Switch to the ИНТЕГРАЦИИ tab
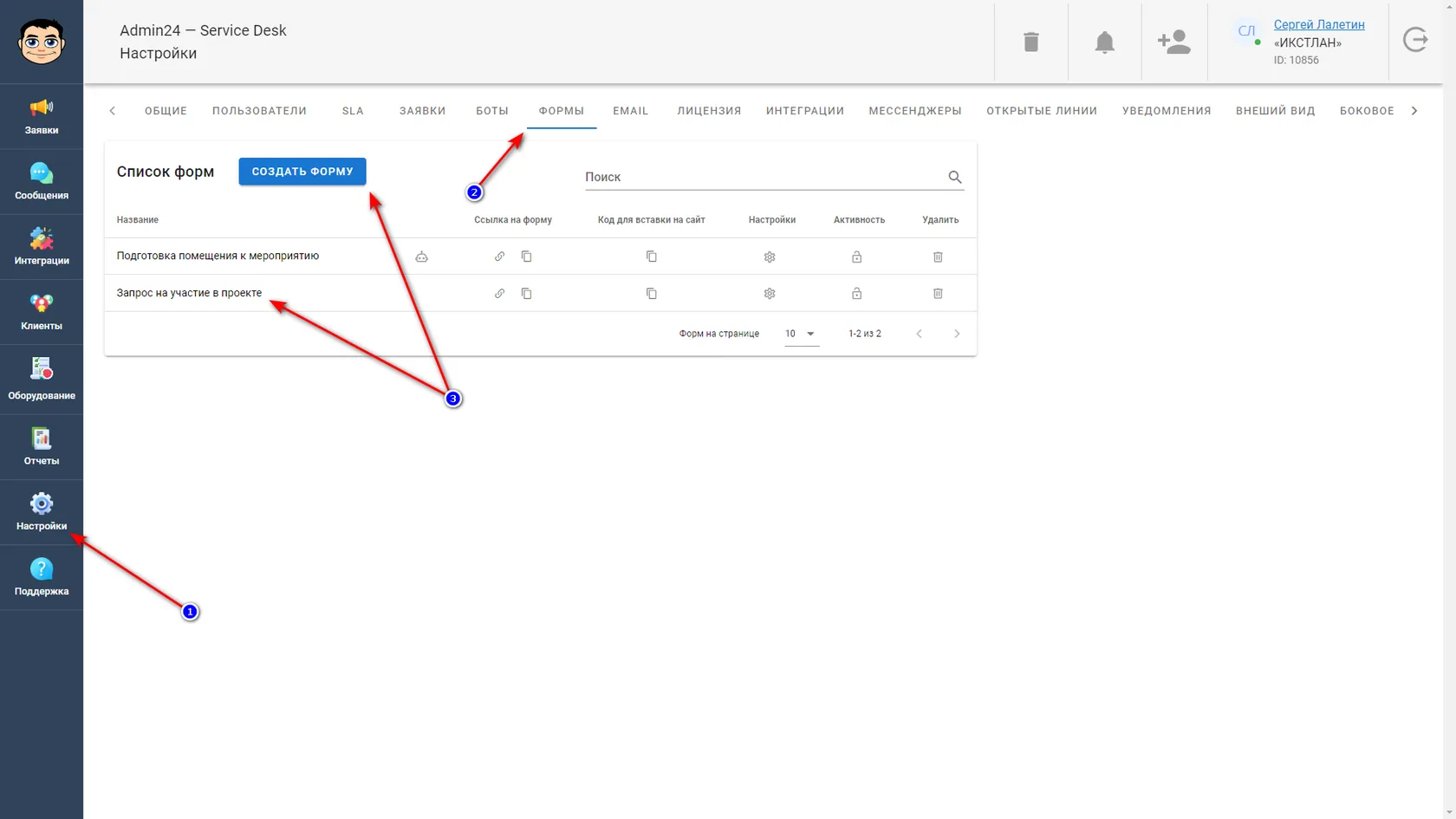 (x=805, y=111)
